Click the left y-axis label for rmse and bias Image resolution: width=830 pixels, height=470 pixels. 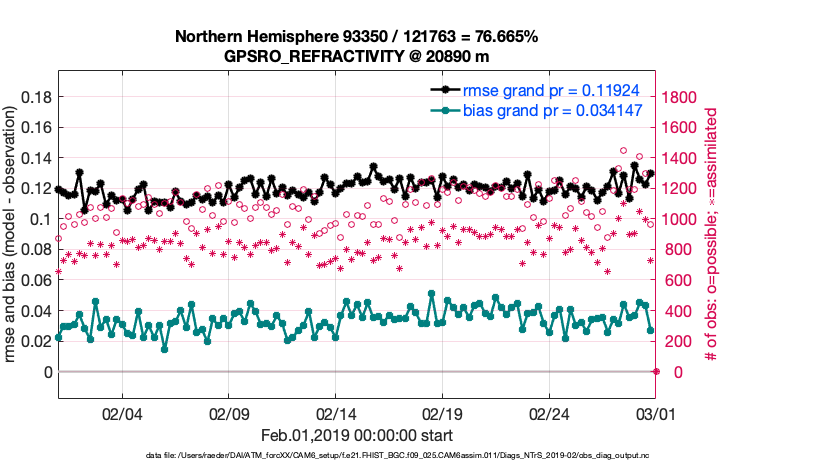click(12, 234)
